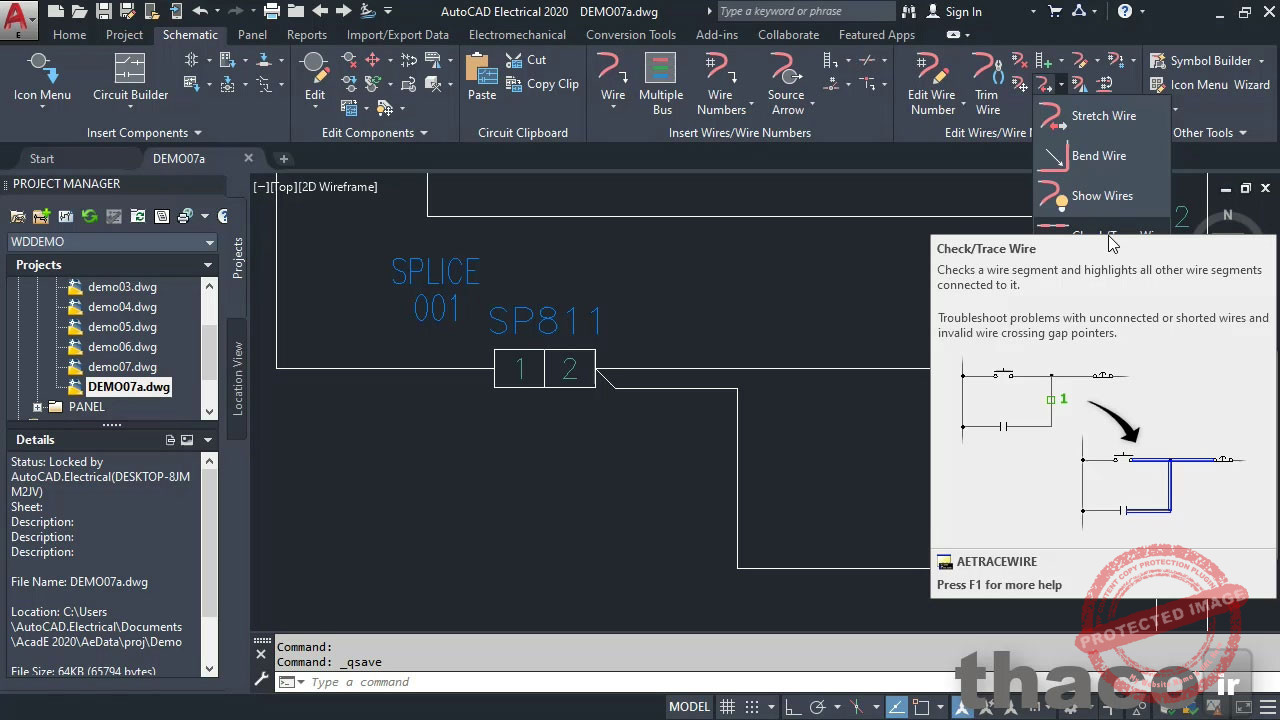Select the Trim Wire tool
This screenshot has width=1280, height=720.
click(987, 83)
